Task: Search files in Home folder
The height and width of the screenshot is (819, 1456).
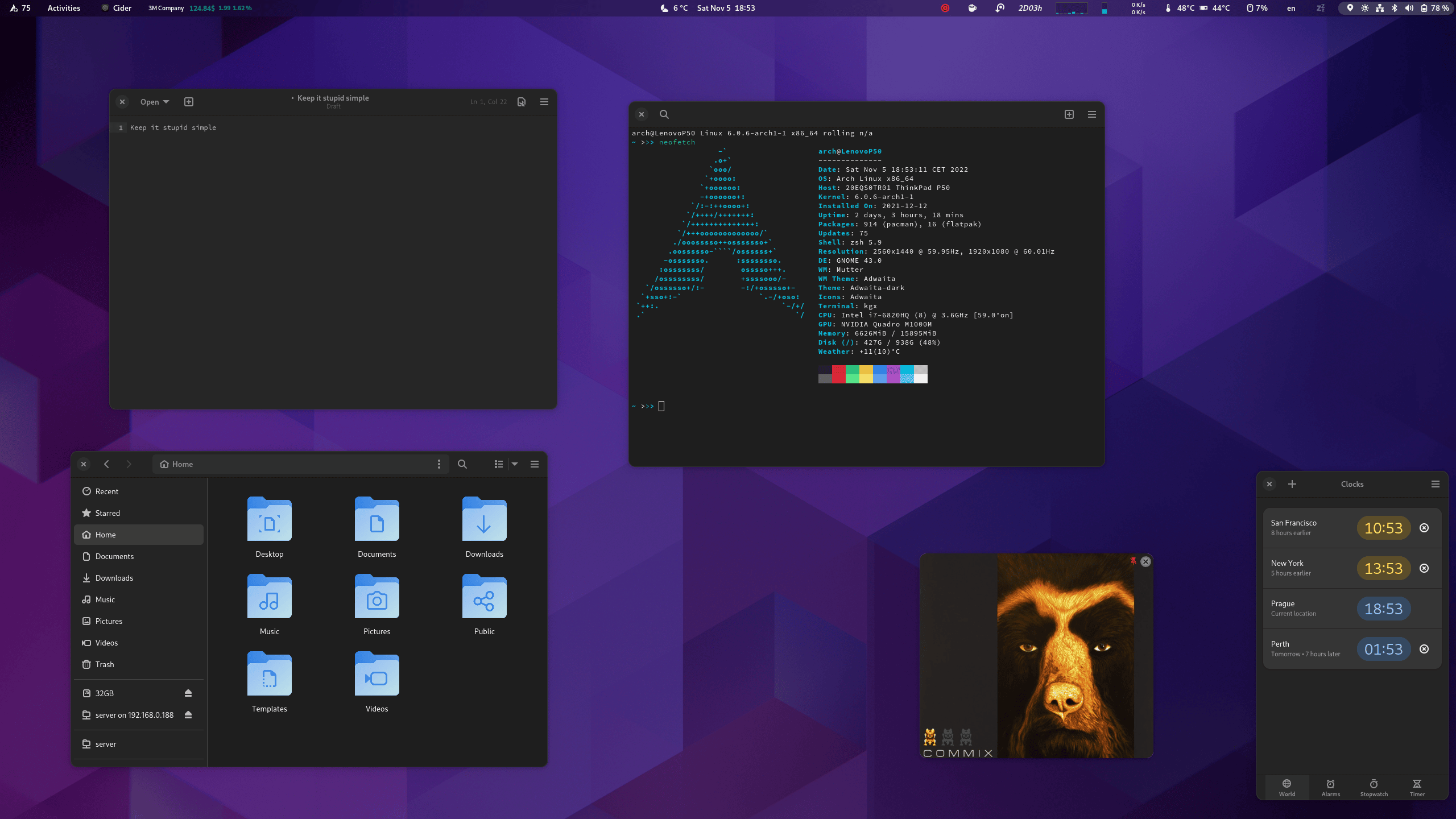Action: pos(462,464)
